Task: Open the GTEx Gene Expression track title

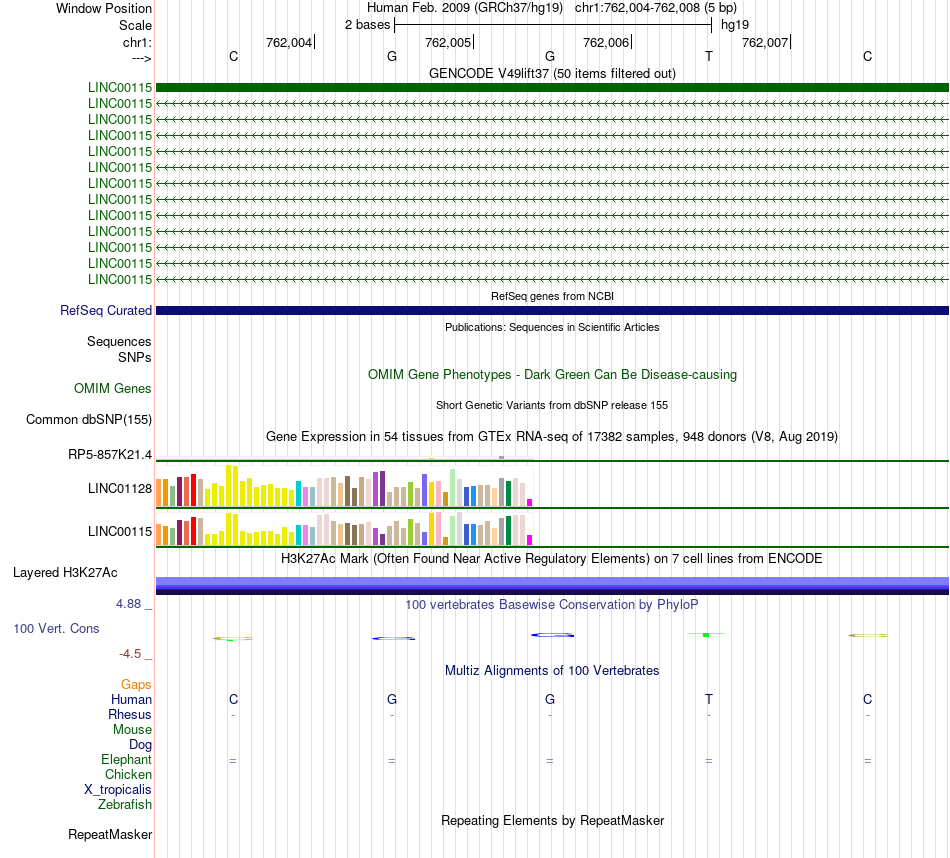Action: point(552,437)
